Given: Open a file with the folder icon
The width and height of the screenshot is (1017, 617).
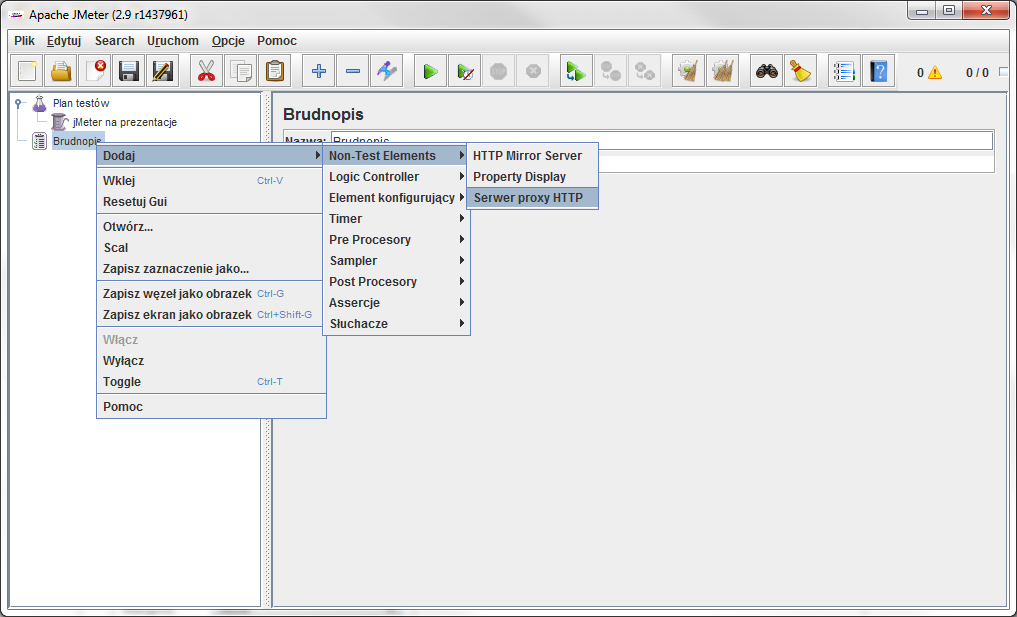Looking at the screenshot, I should pyautogui.click(x=61, y=71).
